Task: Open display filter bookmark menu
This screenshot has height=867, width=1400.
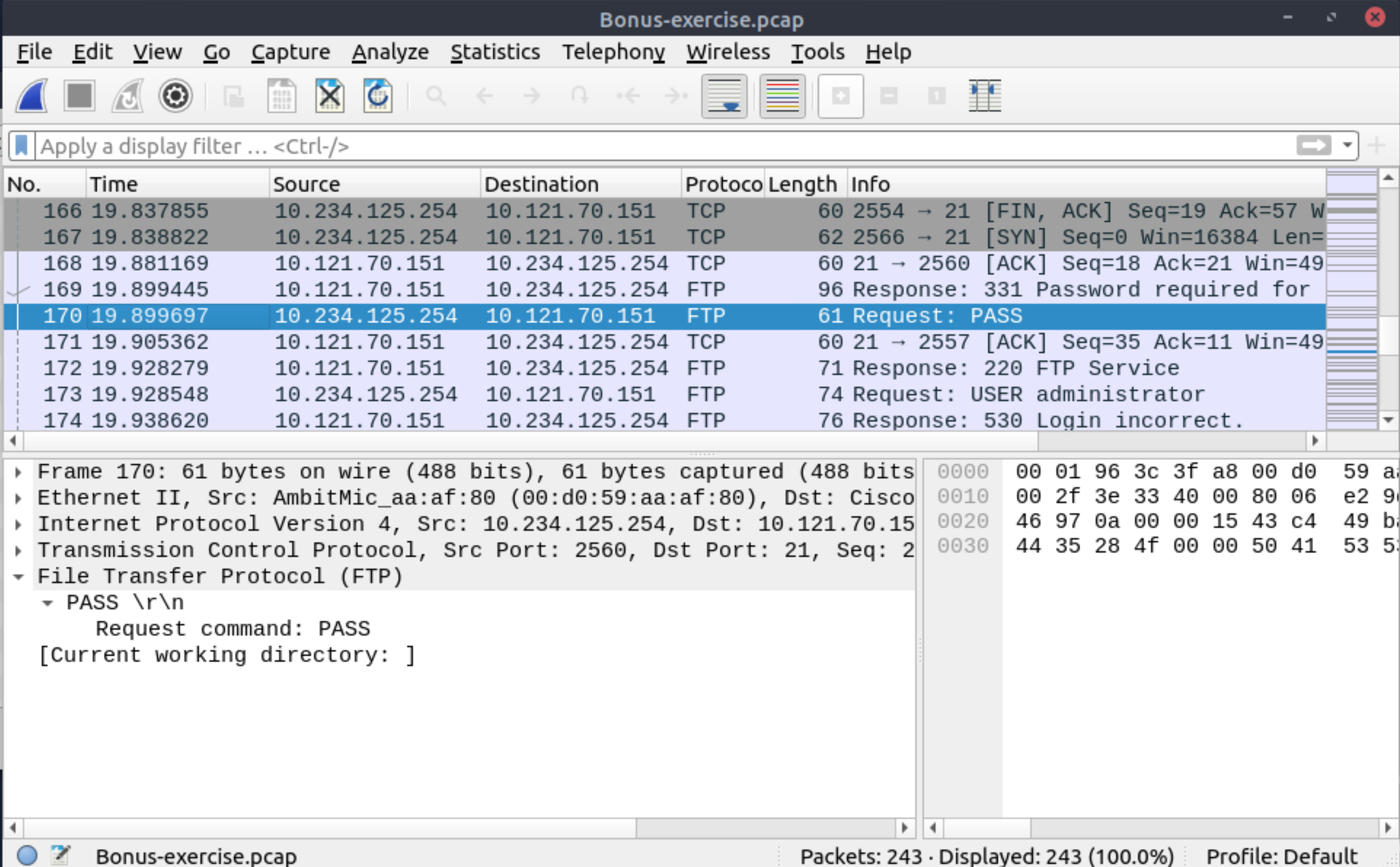Action: point(22,146)
